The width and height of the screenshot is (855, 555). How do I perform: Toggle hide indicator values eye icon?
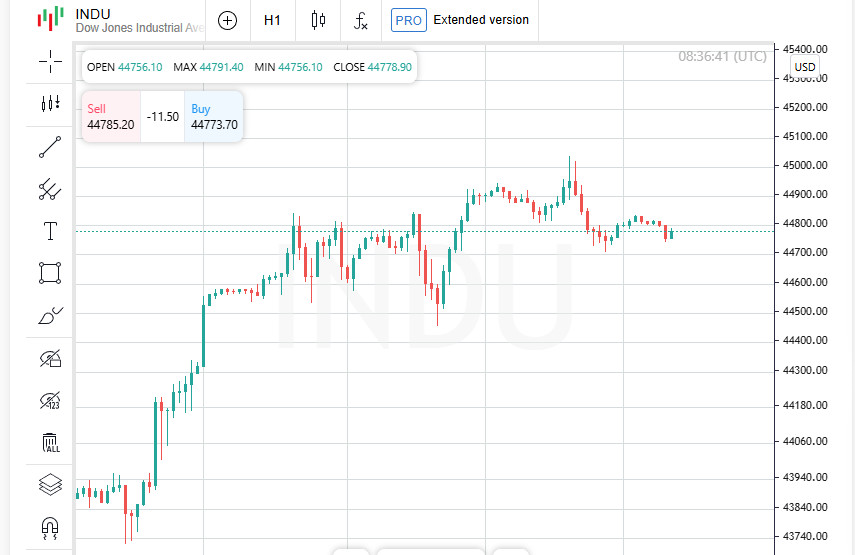(50, 400)
